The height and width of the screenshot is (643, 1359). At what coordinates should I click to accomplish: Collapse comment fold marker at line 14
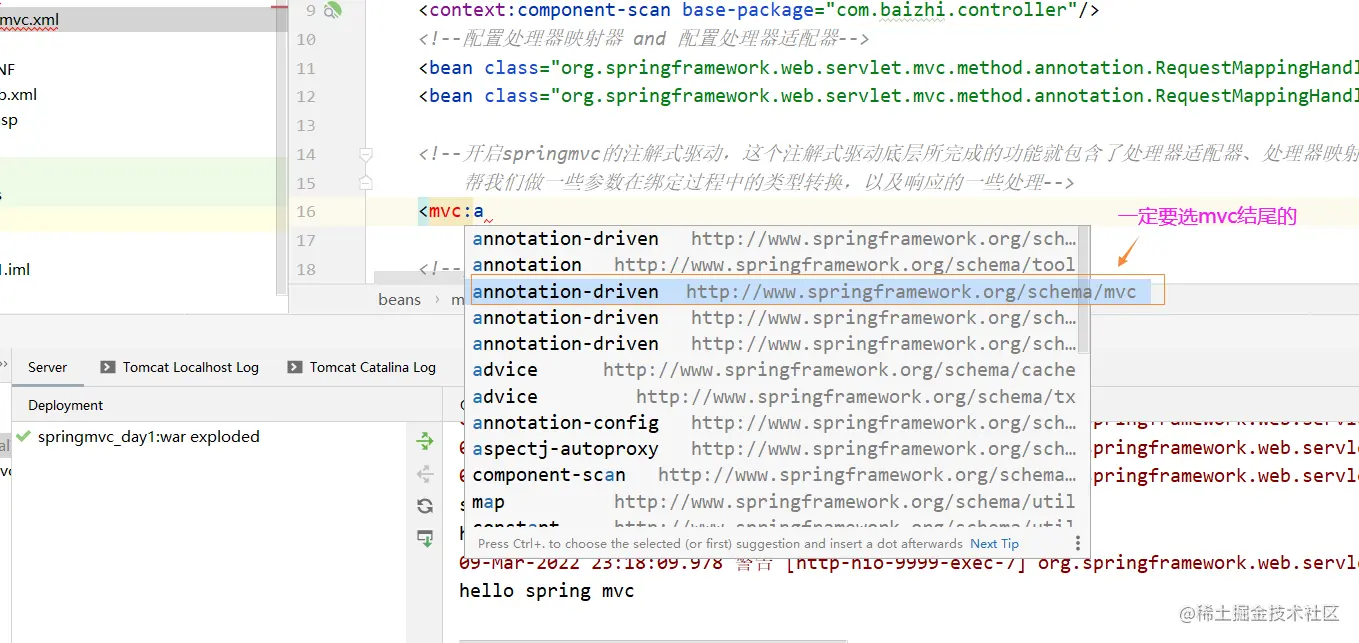(x=366, y=155)
